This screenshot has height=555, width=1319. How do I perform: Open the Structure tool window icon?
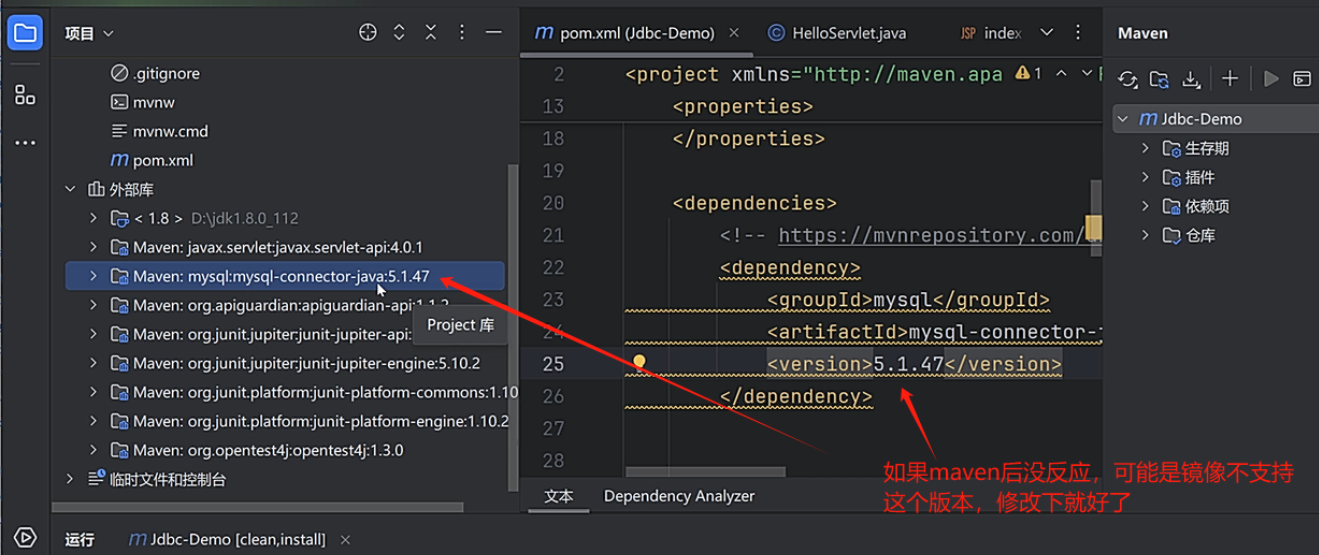(25, 95)
